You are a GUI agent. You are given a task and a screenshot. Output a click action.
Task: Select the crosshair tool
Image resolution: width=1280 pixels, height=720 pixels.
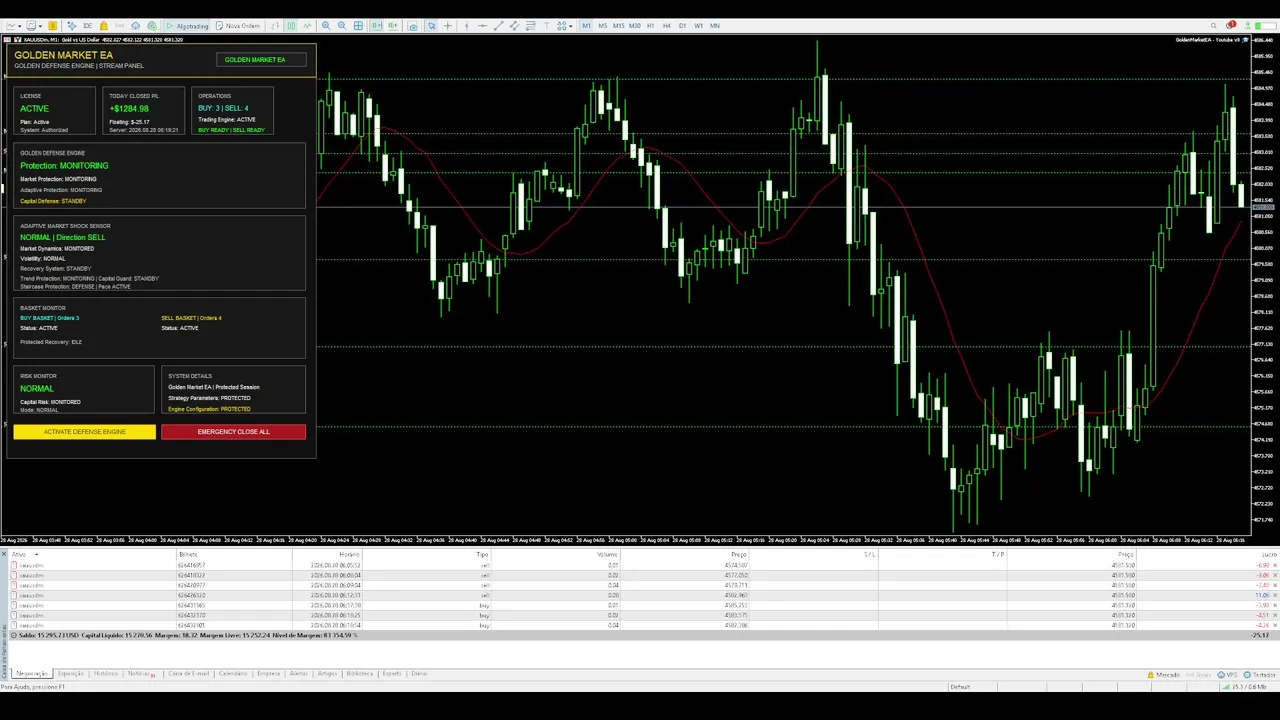448,26
